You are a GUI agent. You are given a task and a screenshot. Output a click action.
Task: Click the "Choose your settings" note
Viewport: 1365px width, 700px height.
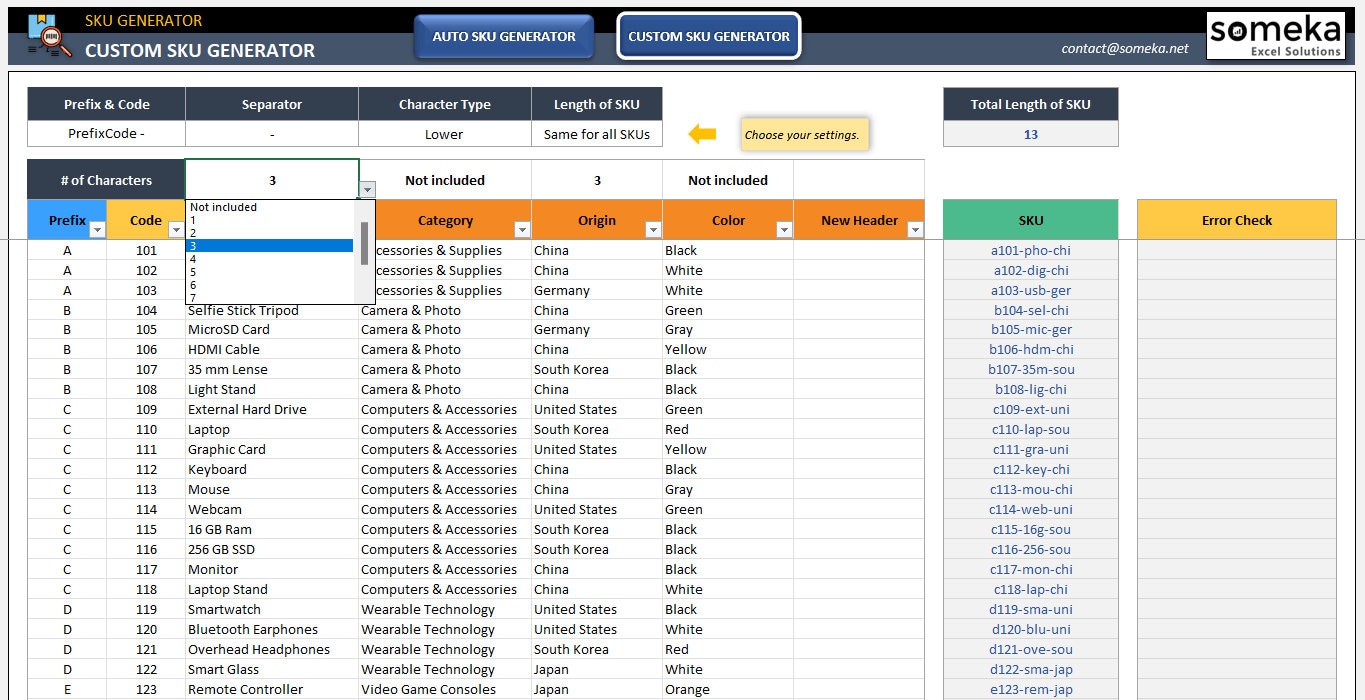(804, 133)
